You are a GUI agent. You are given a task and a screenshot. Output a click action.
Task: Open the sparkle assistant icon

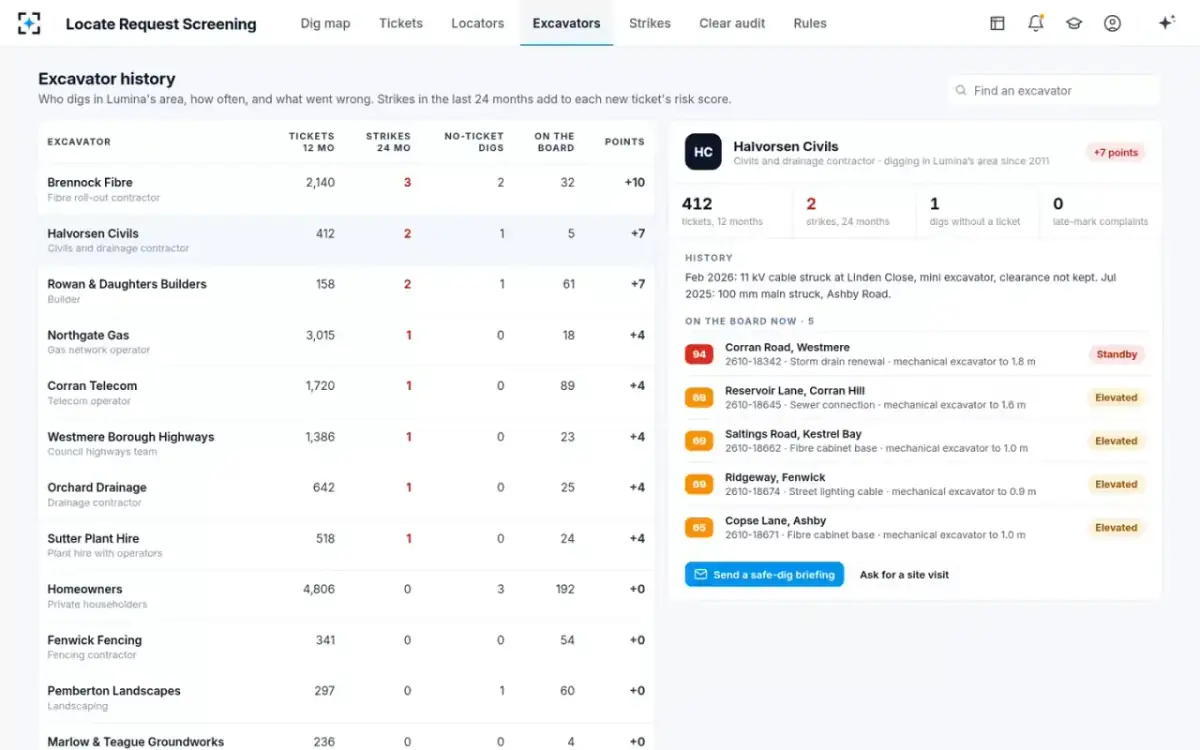pos(1166,23)
